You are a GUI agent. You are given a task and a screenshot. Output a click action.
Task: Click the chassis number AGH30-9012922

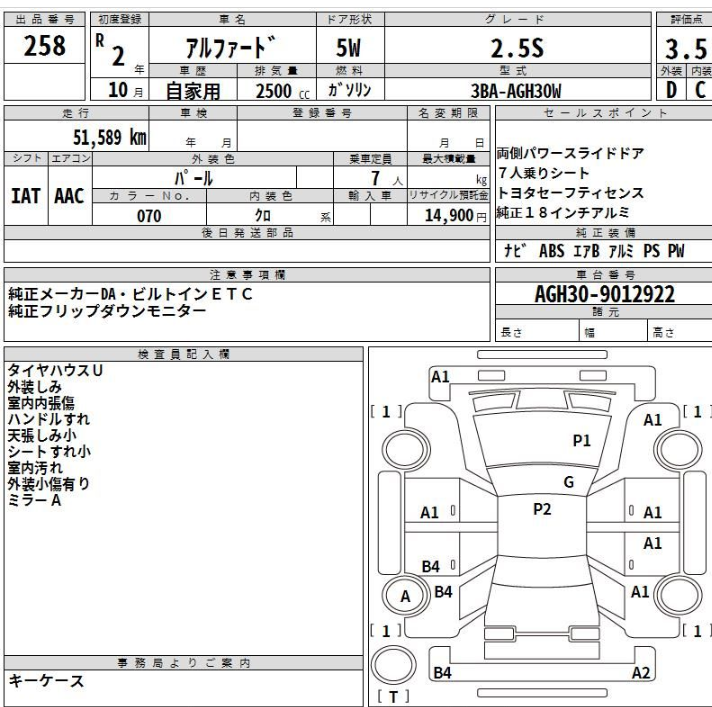(x=604, y=294)
